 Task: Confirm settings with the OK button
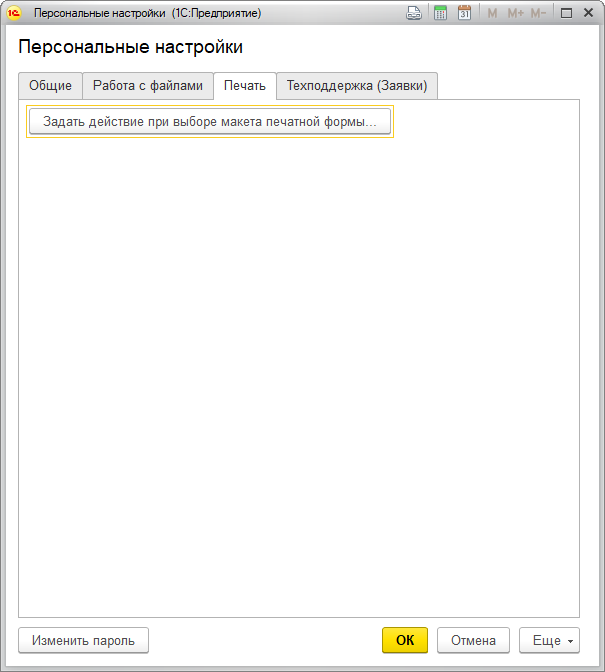[x=405, y=640]
